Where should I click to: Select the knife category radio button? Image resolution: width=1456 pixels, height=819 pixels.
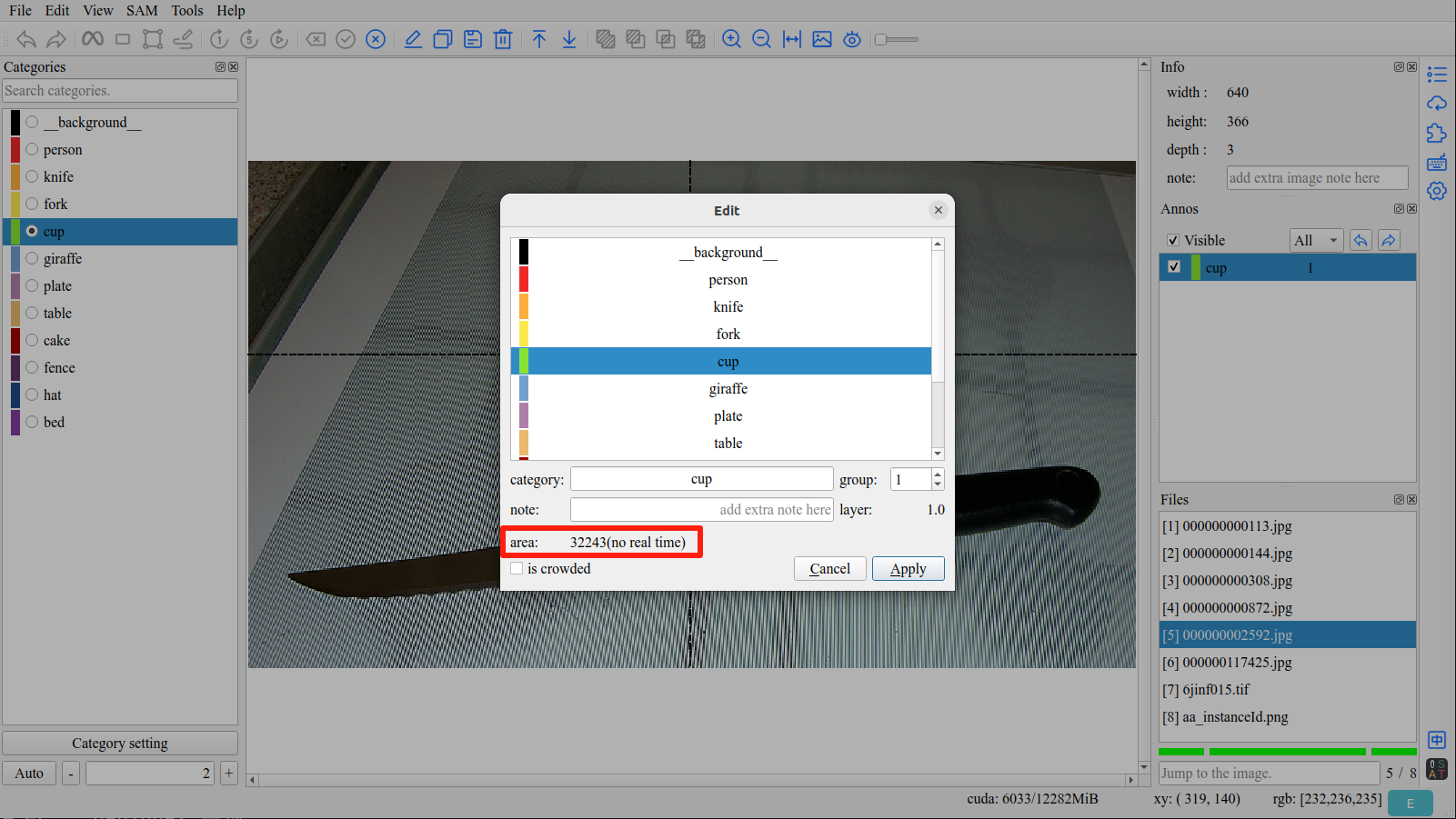(32, 176)
